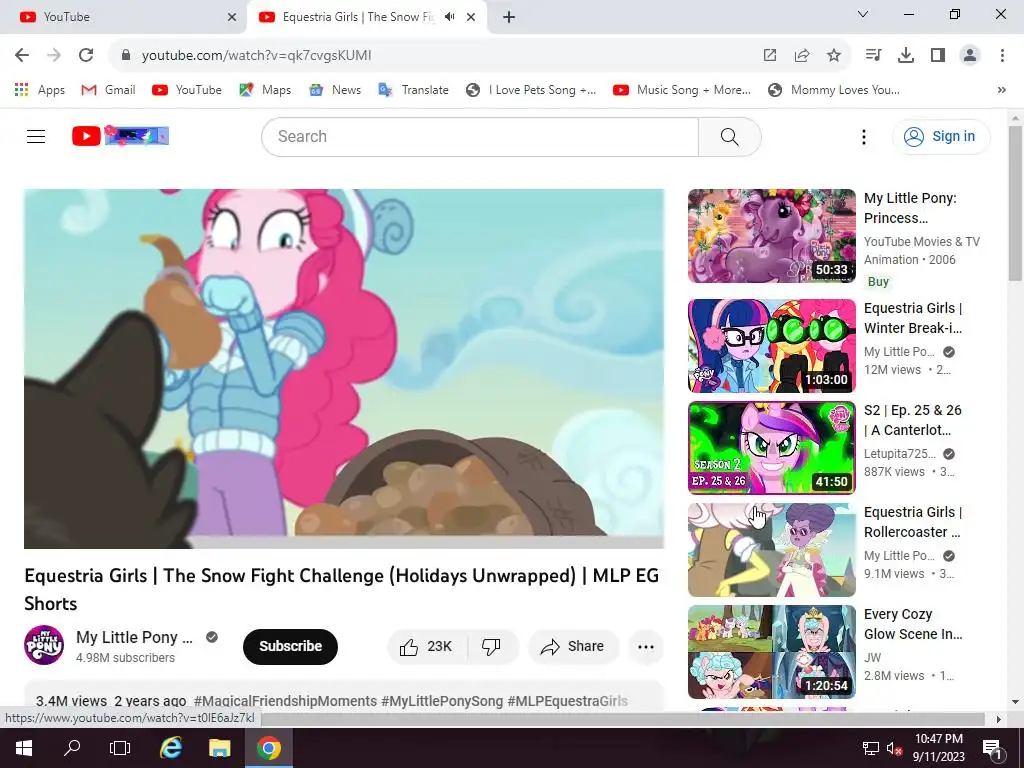Switch to the first YouTube tab
The width and height of the screenshot is (1024, 768).
[123, 17]
